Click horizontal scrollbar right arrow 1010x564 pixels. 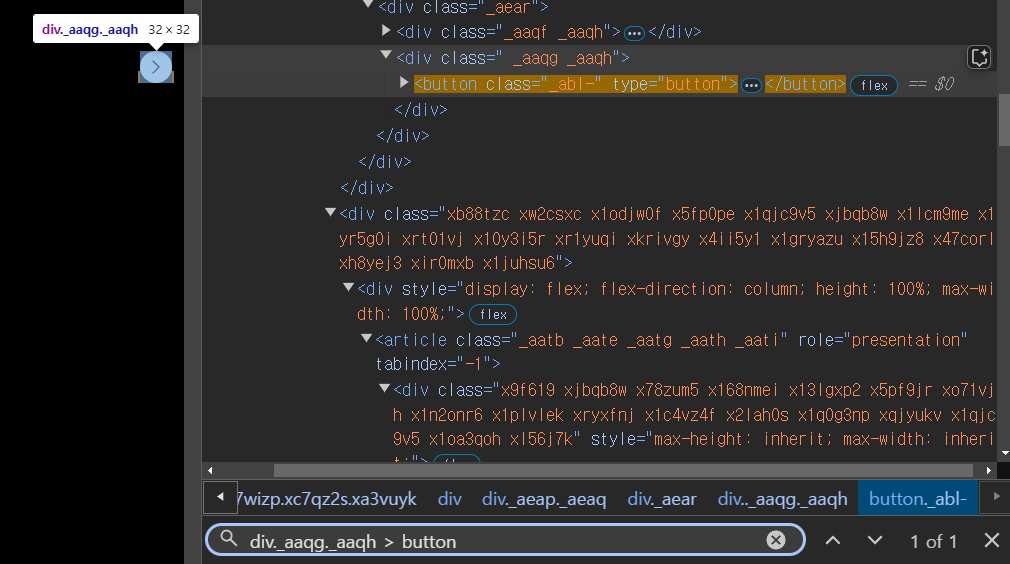click(x=989, y=471)
